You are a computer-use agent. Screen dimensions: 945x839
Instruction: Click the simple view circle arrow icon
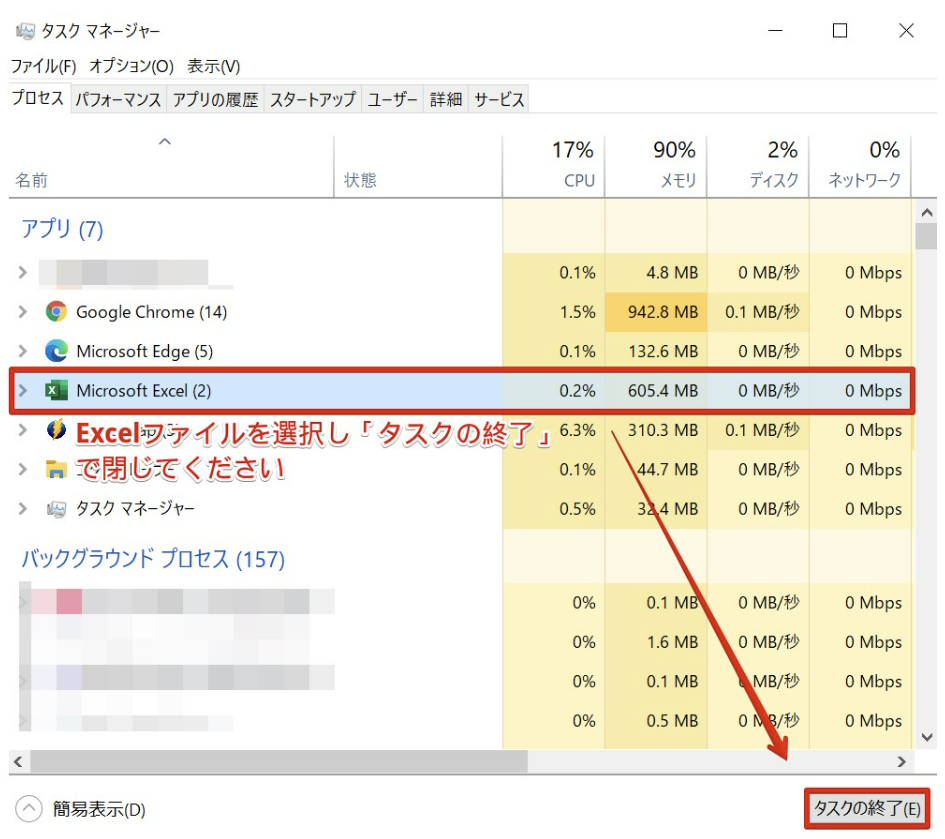tap(30, 809)
